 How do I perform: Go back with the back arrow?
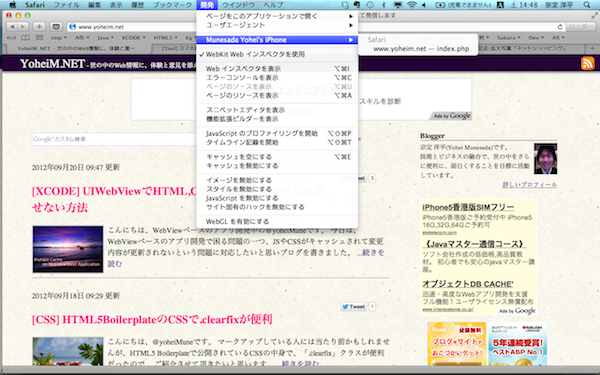point(13,26)
